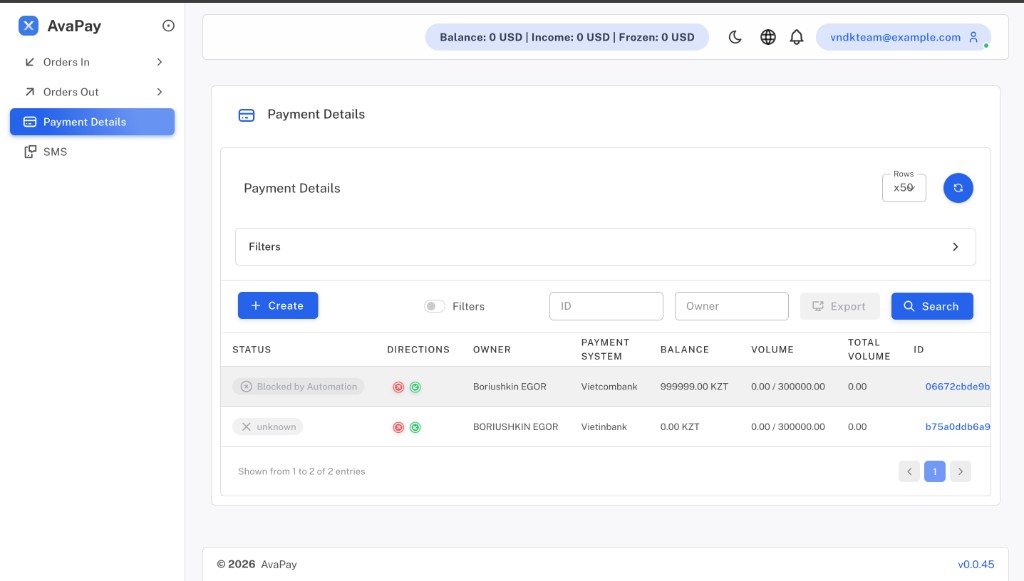Toggle the Filters switch
Image resolution: width=1024 pixels, height=581 pixels.
(x=434, y=306)
